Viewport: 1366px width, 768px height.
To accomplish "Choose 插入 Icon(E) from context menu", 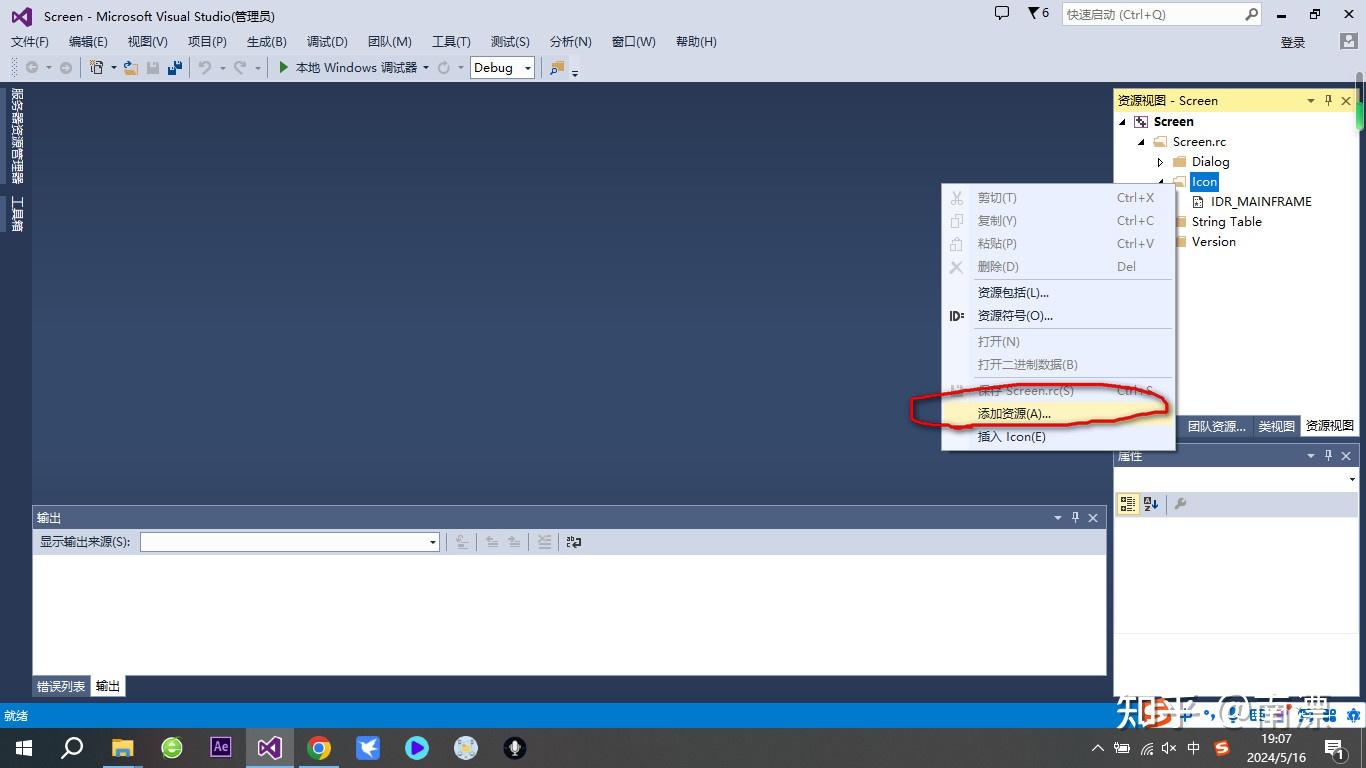I will tap(1058, 437).
